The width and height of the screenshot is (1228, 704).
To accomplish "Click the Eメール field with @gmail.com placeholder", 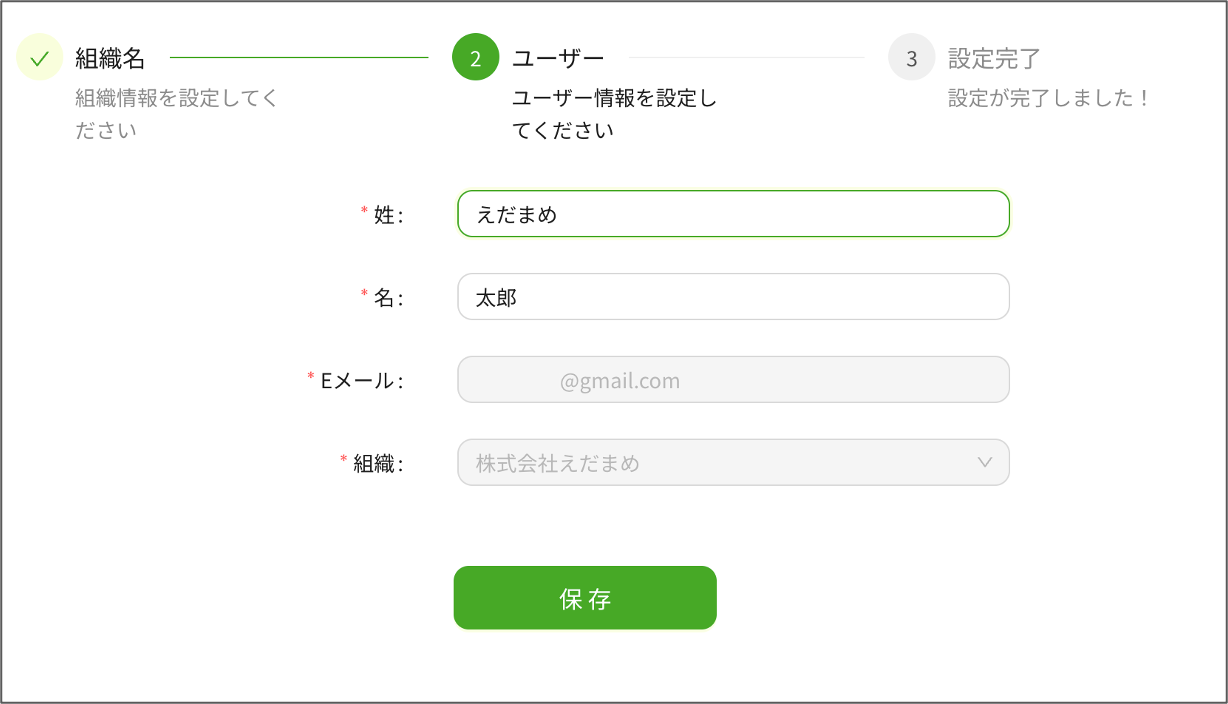I will pos(733,379).
